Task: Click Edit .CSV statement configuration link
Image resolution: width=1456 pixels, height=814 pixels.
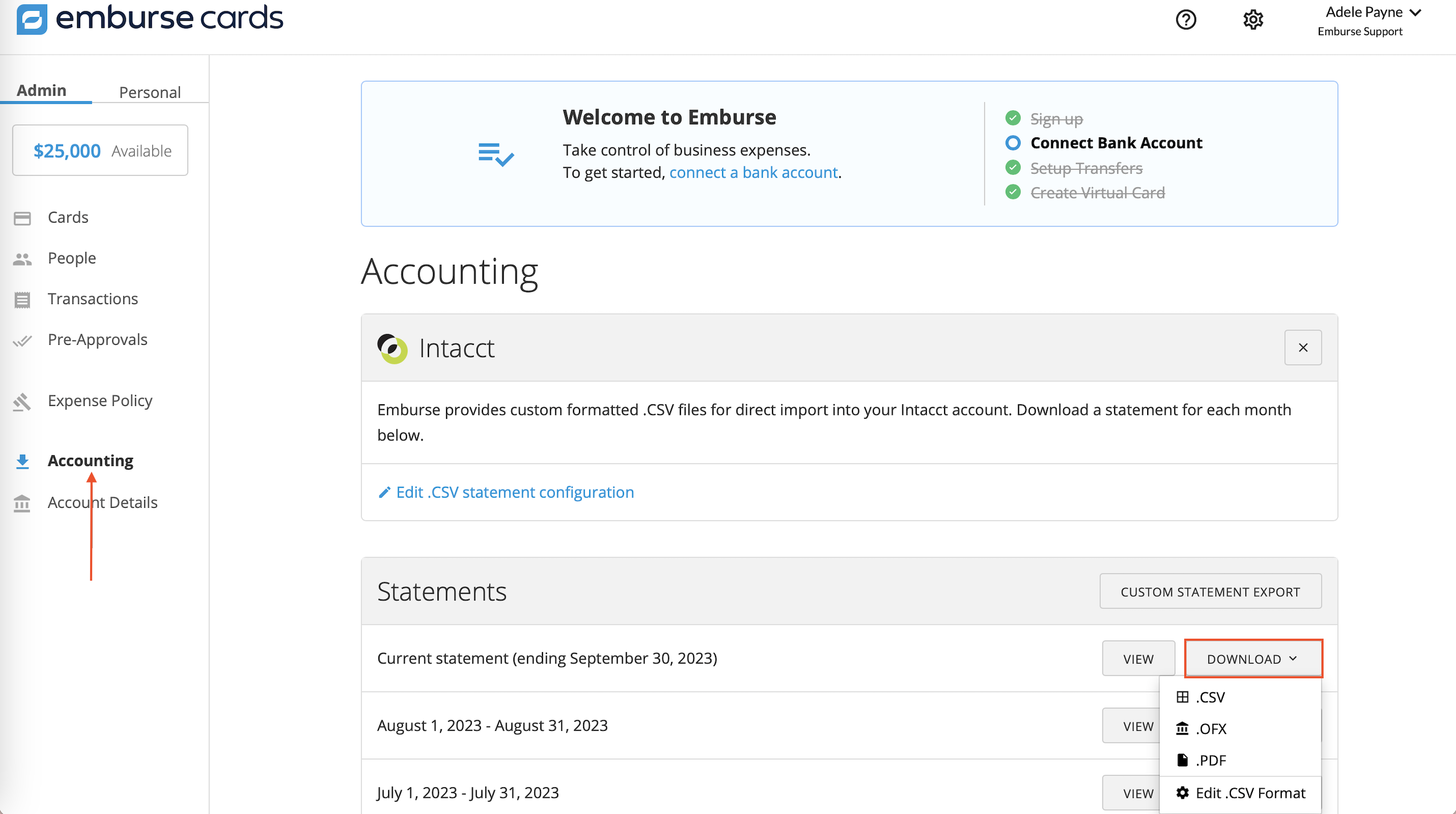Action: pos(515,492)
